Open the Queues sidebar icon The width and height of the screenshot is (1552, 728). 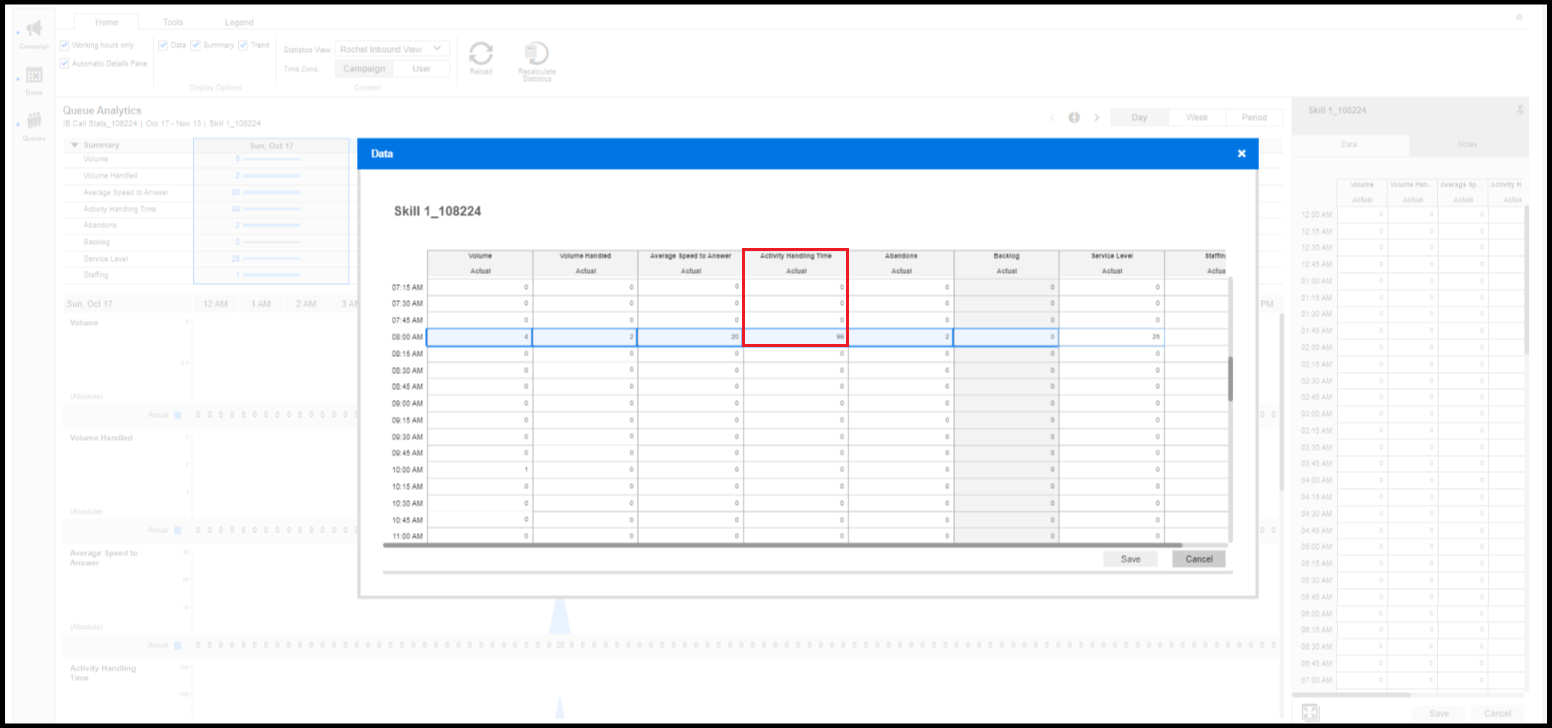pyautogui.click(x=34, y=121)
